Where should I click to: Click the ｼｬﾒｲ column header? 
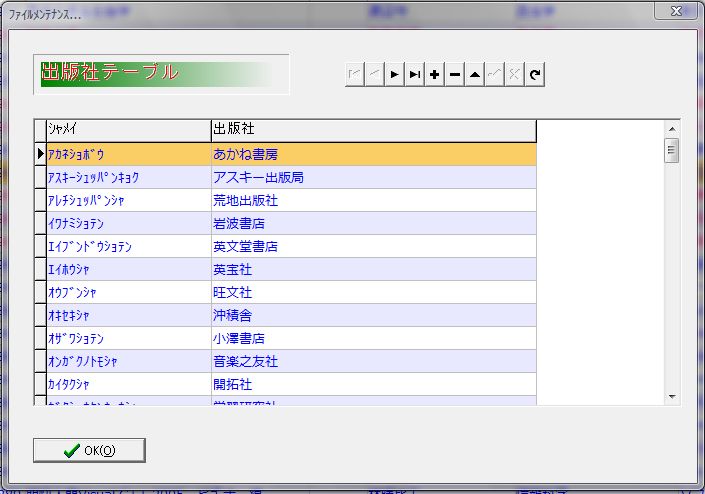coord(128,131)
